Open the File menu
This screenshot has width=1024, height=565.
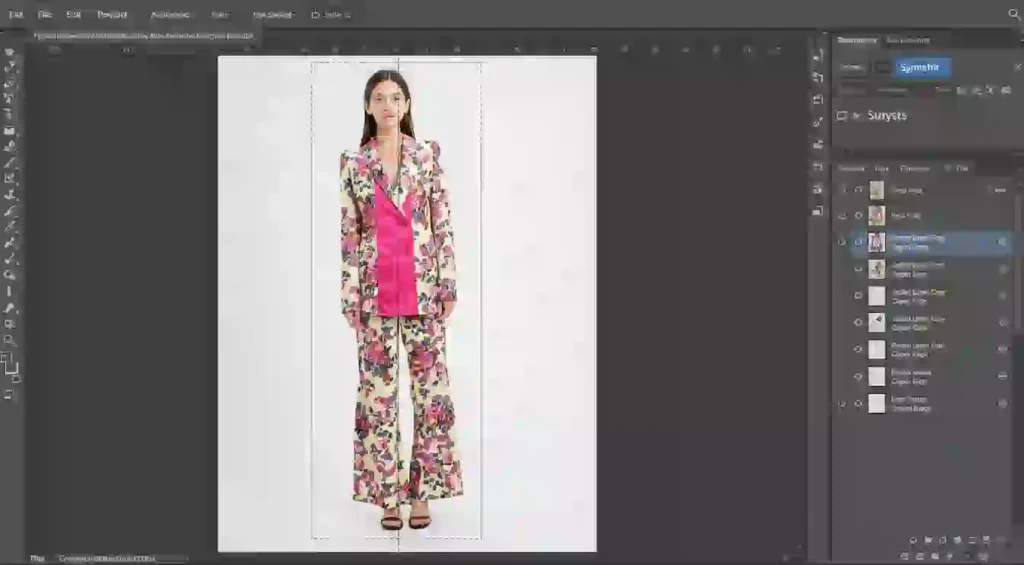pos(44,14)
